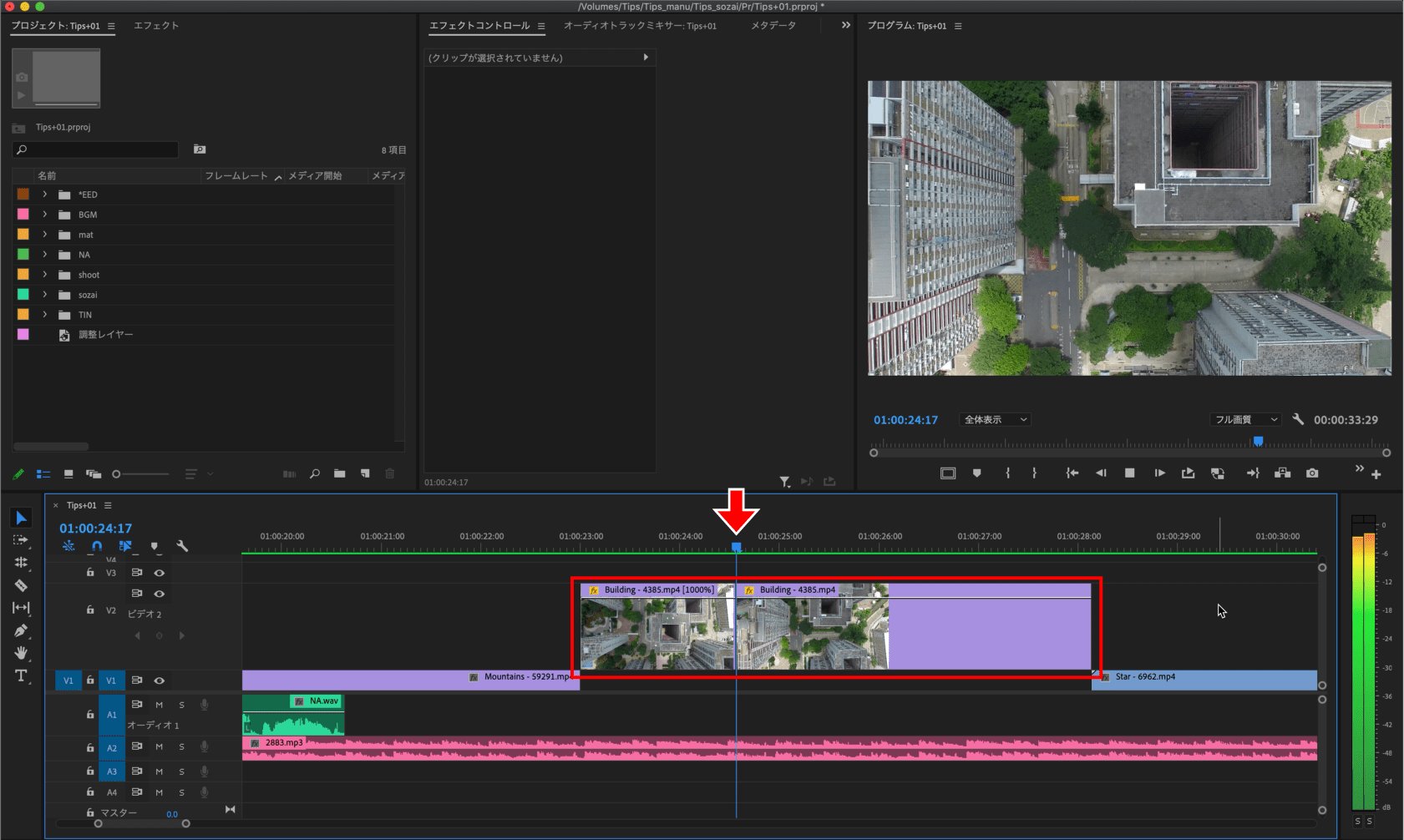This screenshot has width=1404, height=840.
Task: Switch project panel to list view
Action: 43,474
